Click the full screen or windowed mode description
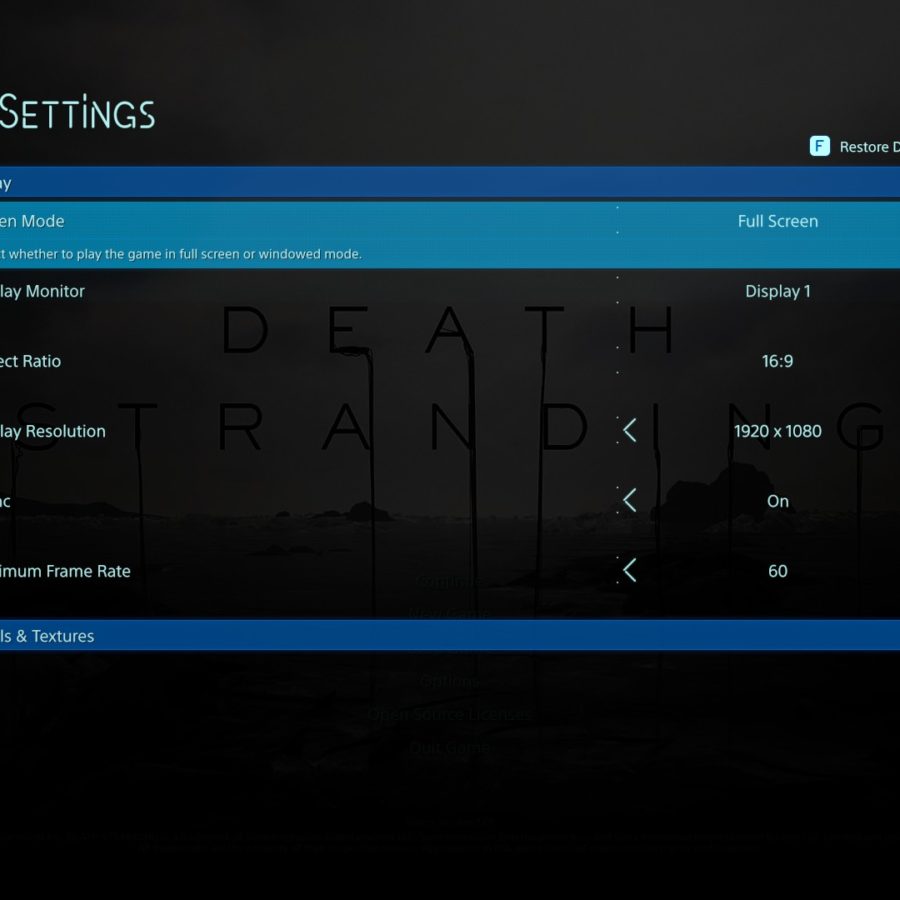The height and width of the screenshot is (900, 900). 181,254
